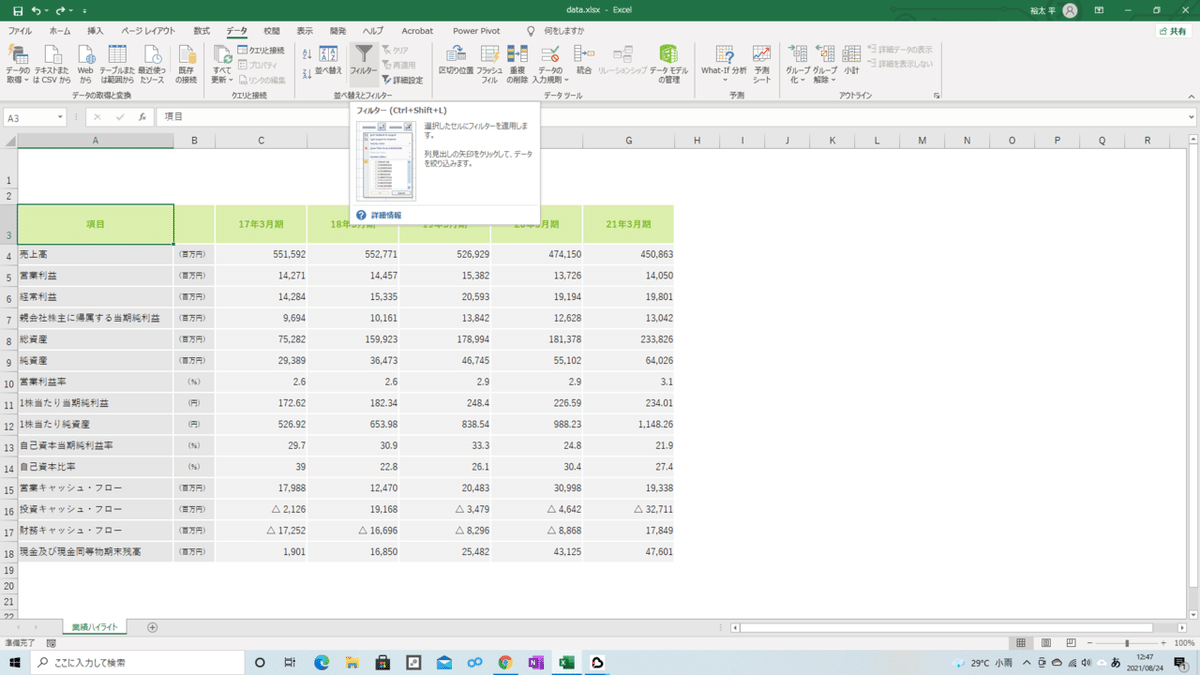
Task: Import from テーブルまたは範囲から
Action: (x=117, y=64)
